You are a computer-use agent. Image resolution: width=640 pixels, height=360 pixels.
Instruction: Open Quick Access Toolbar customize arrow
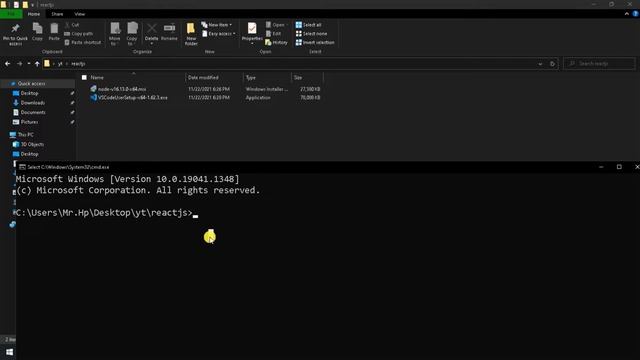(x=33, y=5)
